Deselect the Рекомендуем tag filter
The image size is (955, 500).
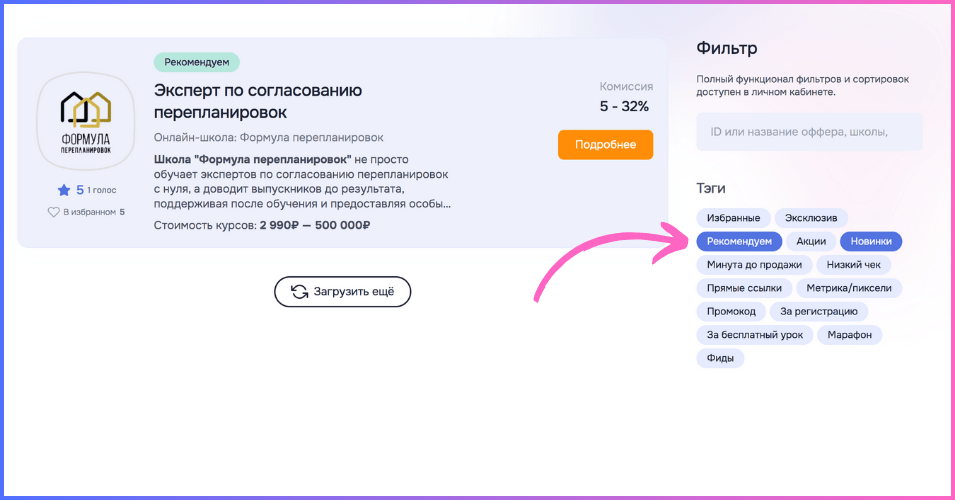click(739, 241)
